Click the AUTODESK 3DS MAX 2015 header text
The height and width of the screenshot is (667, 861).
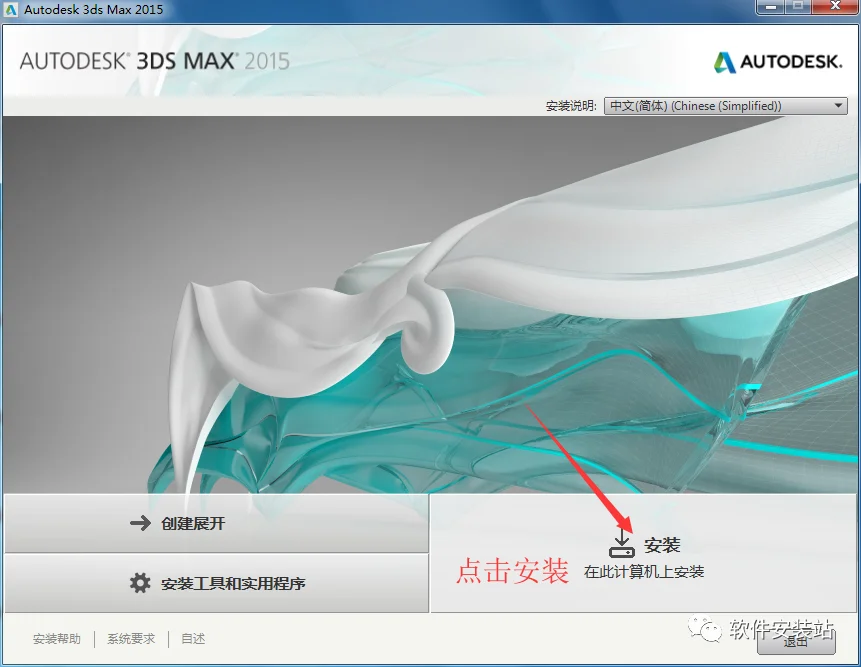(x=155, y=61)
